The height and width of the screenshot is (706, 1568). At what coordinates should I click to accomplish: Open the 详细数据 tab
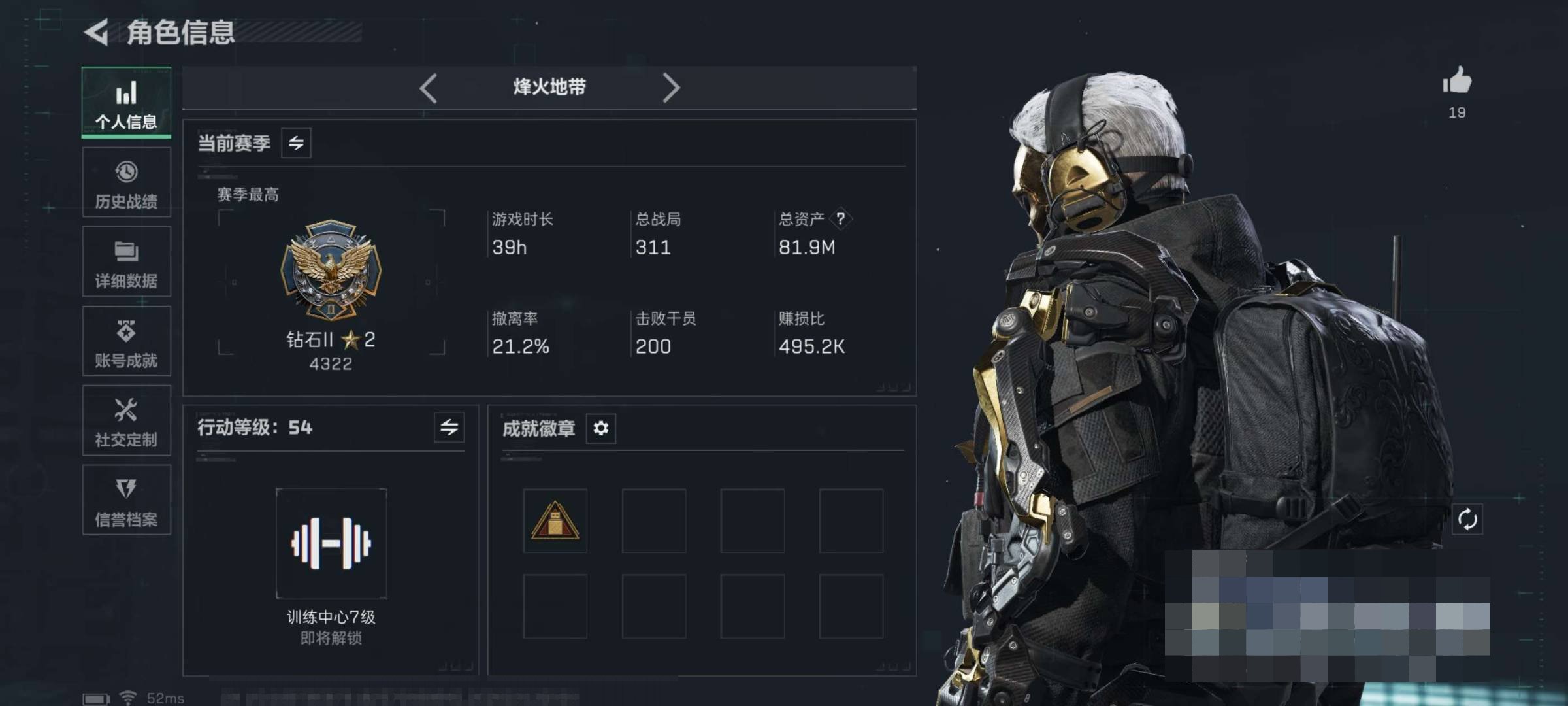tap(127, 261)
